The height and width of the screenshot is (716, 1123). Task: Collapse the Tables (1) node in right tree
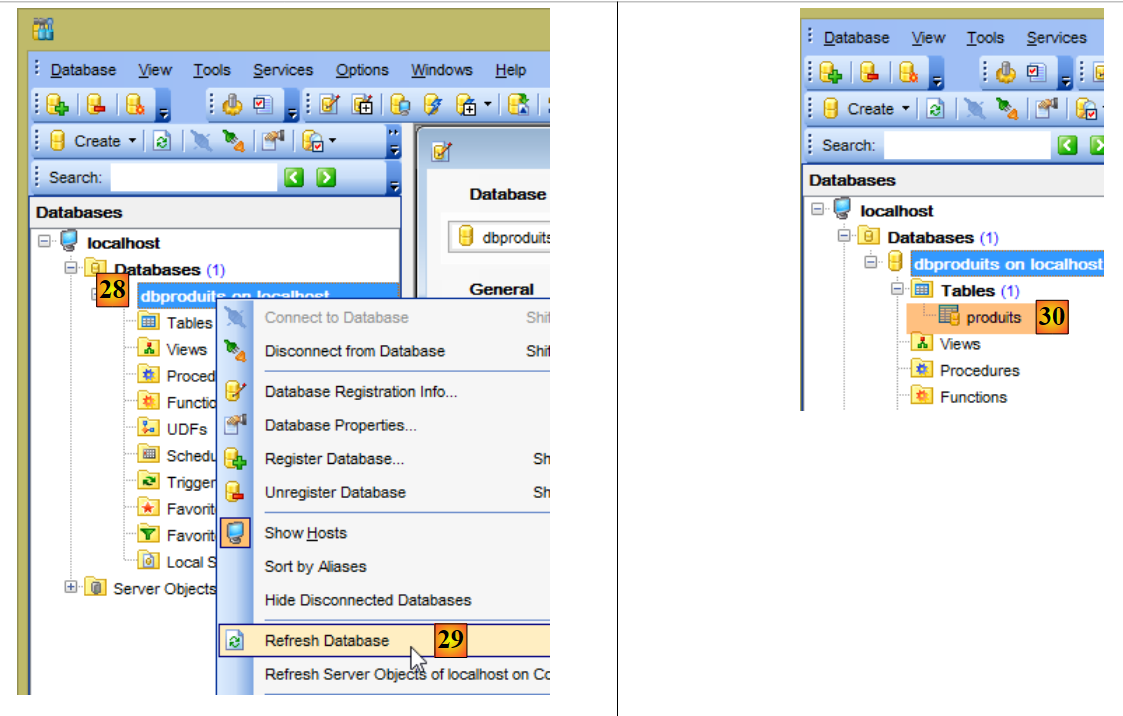click(x=897, y=289)
